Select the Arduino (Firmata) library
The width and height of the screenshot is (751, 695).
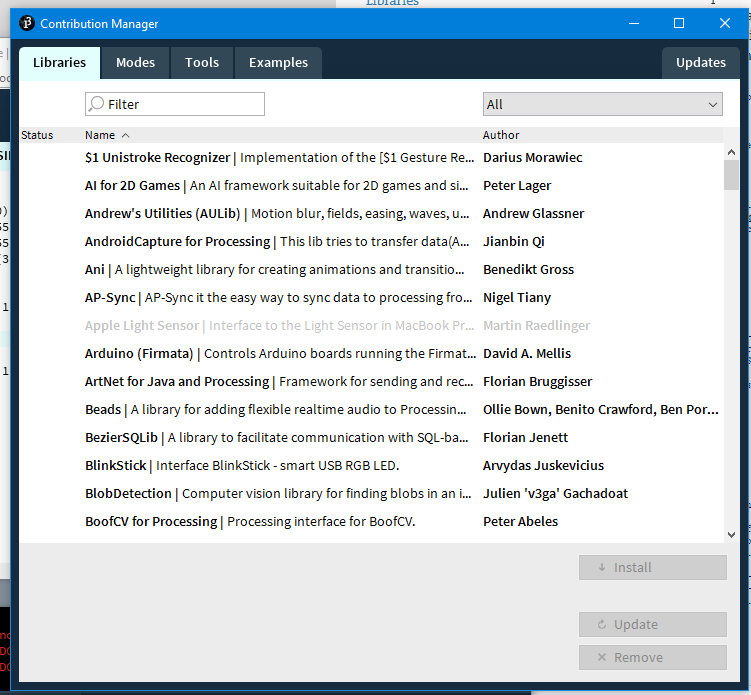(371, 353)
